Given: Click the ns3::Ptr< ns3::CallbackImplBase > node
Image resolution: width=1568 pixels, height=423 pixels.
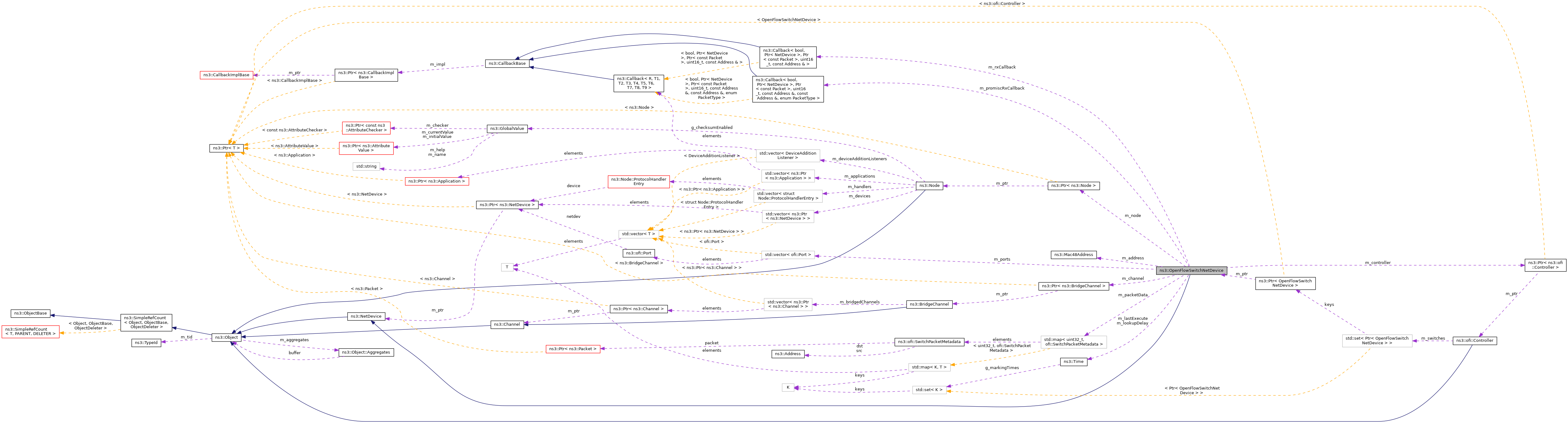Looking at the screenshot, I should point(367,75).
